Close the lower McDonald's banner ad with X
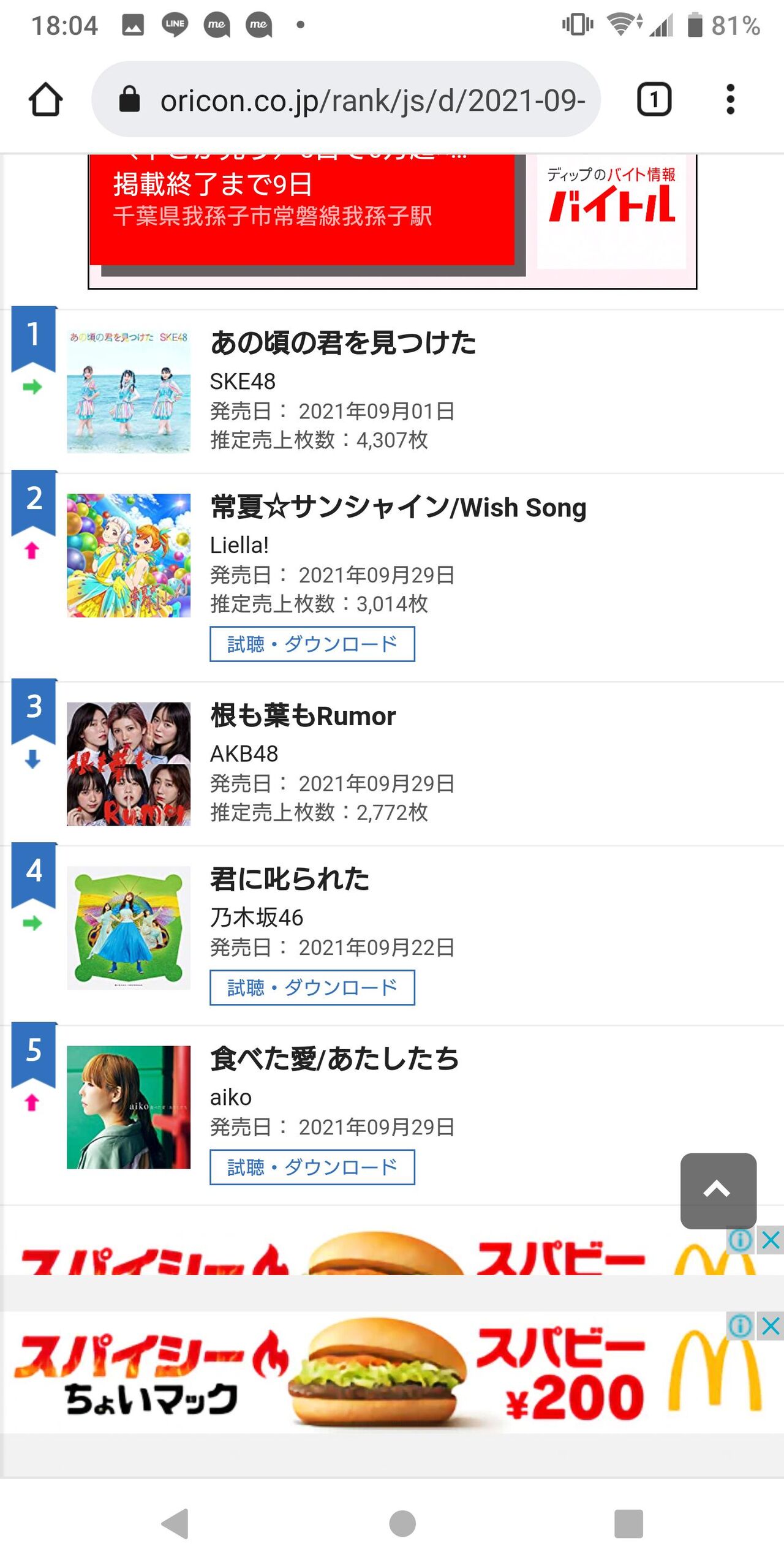Screen dimensions: 784x1568 coord(771,1327)
